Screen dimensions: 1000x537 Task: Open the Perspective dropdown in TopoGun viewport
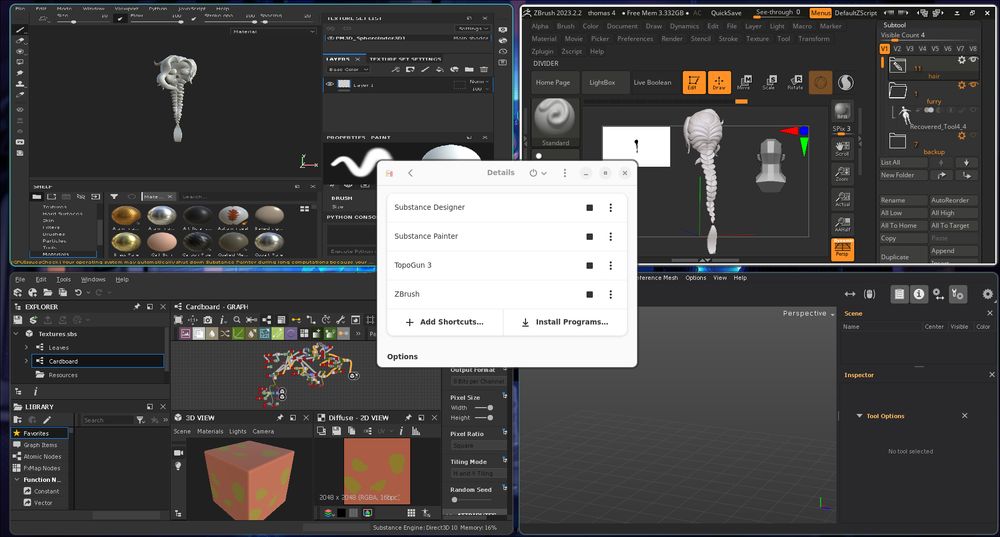click(809, 313)
